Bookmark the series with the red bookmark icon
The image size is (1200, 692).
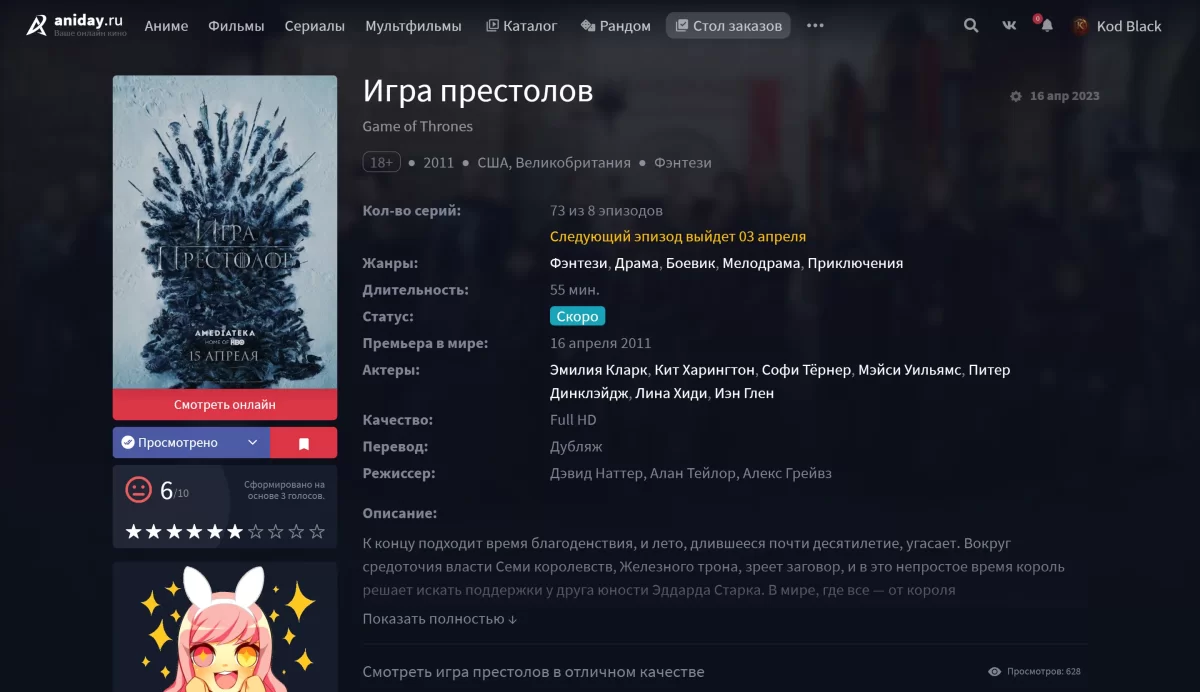(304, 443)
